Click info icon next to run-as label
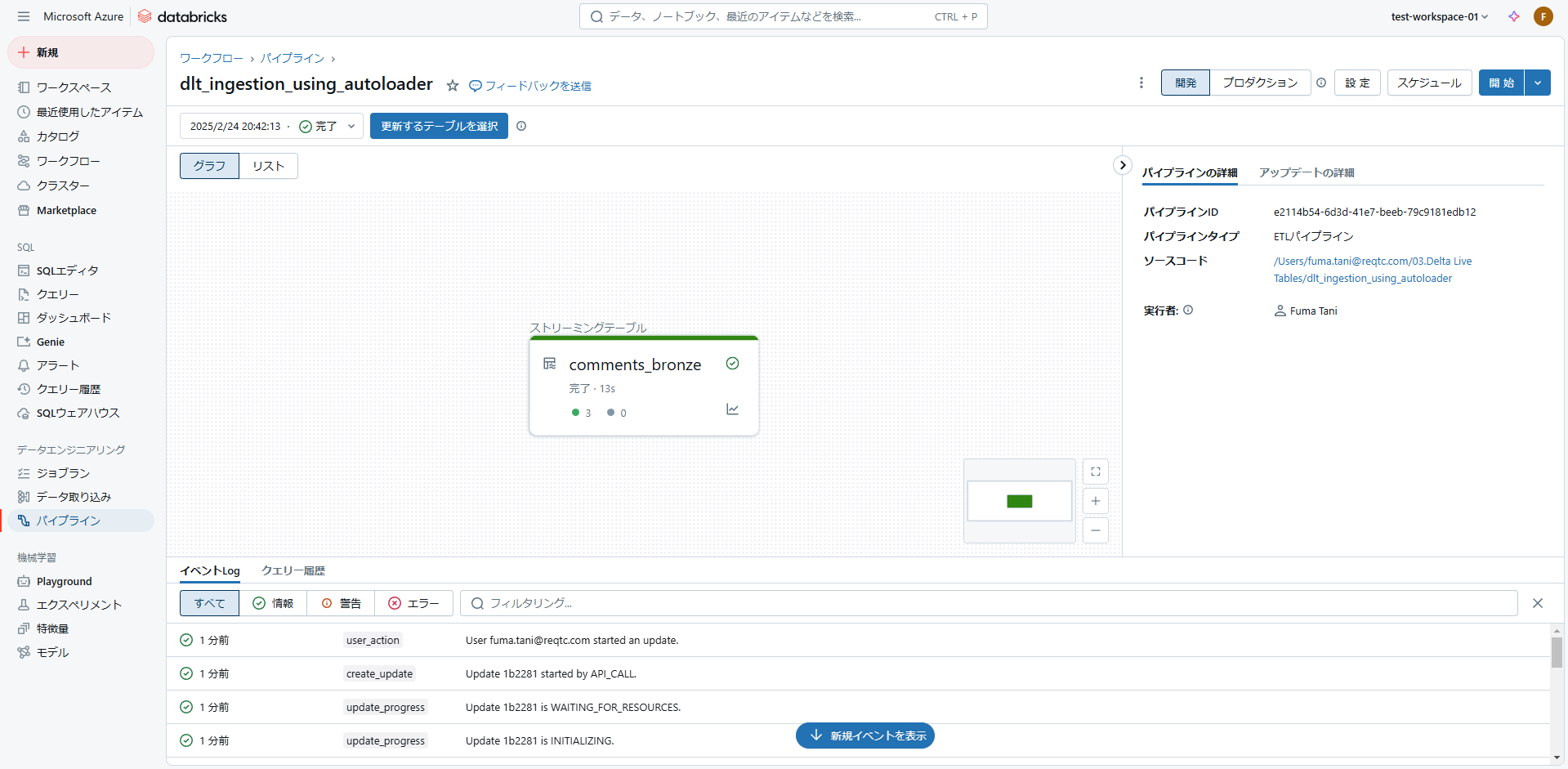This screenshot has height=769, width=1568. 1188,311
